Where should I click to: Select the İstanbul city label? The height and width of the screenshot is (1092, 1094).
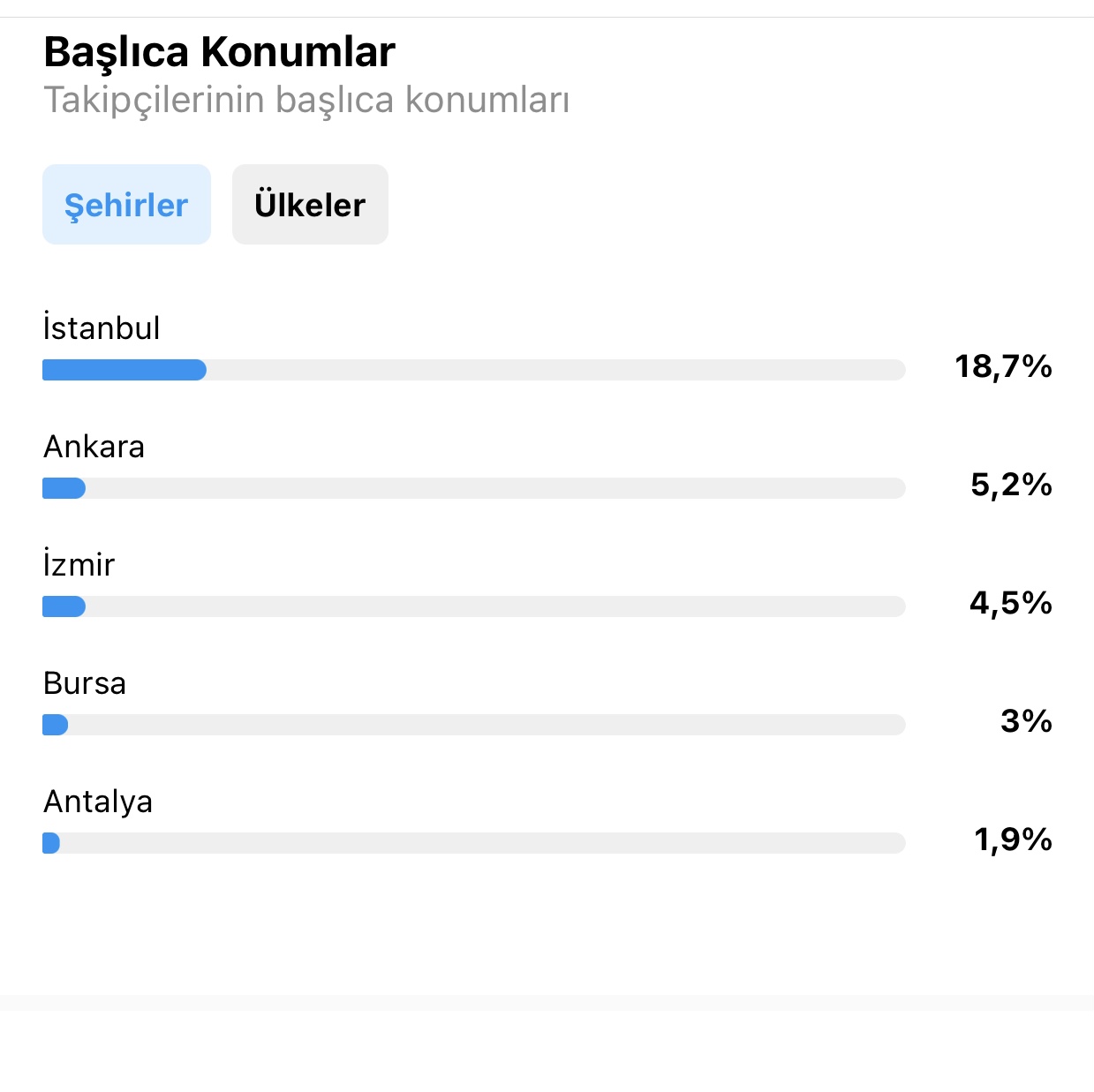102,328
